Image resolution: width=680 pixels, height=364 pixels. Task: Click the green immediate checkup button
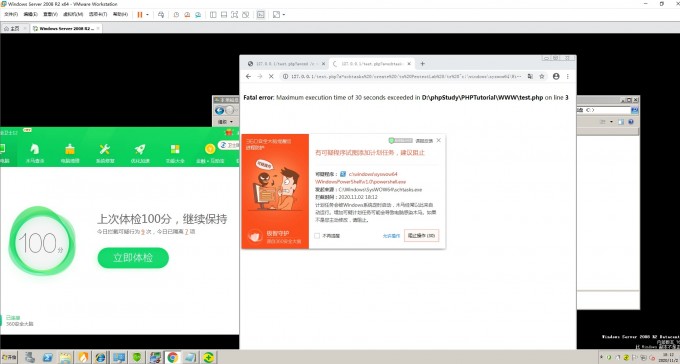pyautogui.click(x=133, y=258)
